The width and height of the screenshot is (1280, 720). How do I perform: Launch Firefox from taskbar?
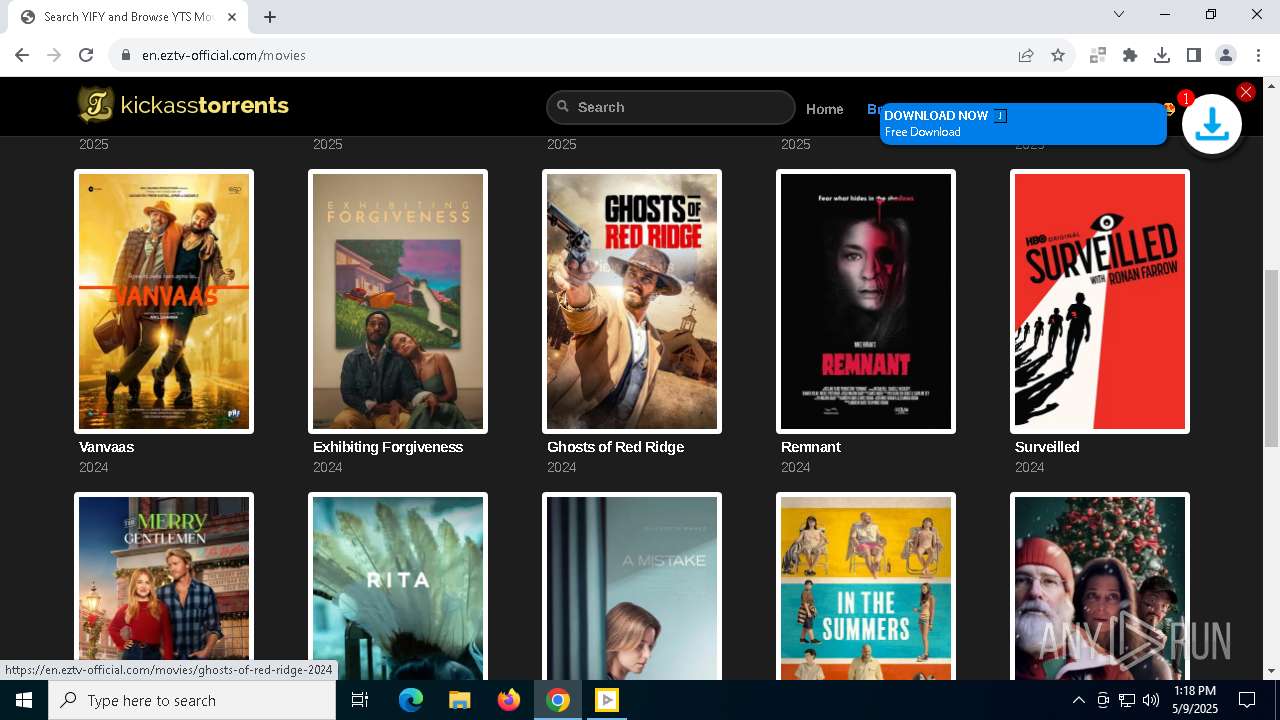[509, 700]
